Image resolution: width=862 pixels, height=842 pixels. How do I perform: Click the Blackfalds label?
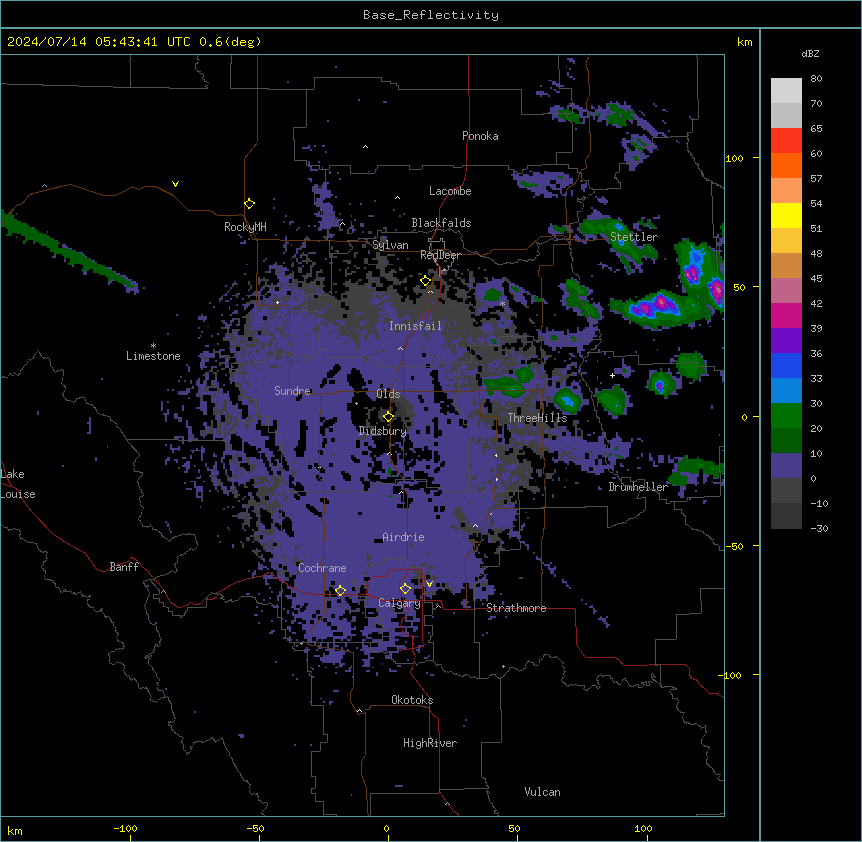click(441, 223)
